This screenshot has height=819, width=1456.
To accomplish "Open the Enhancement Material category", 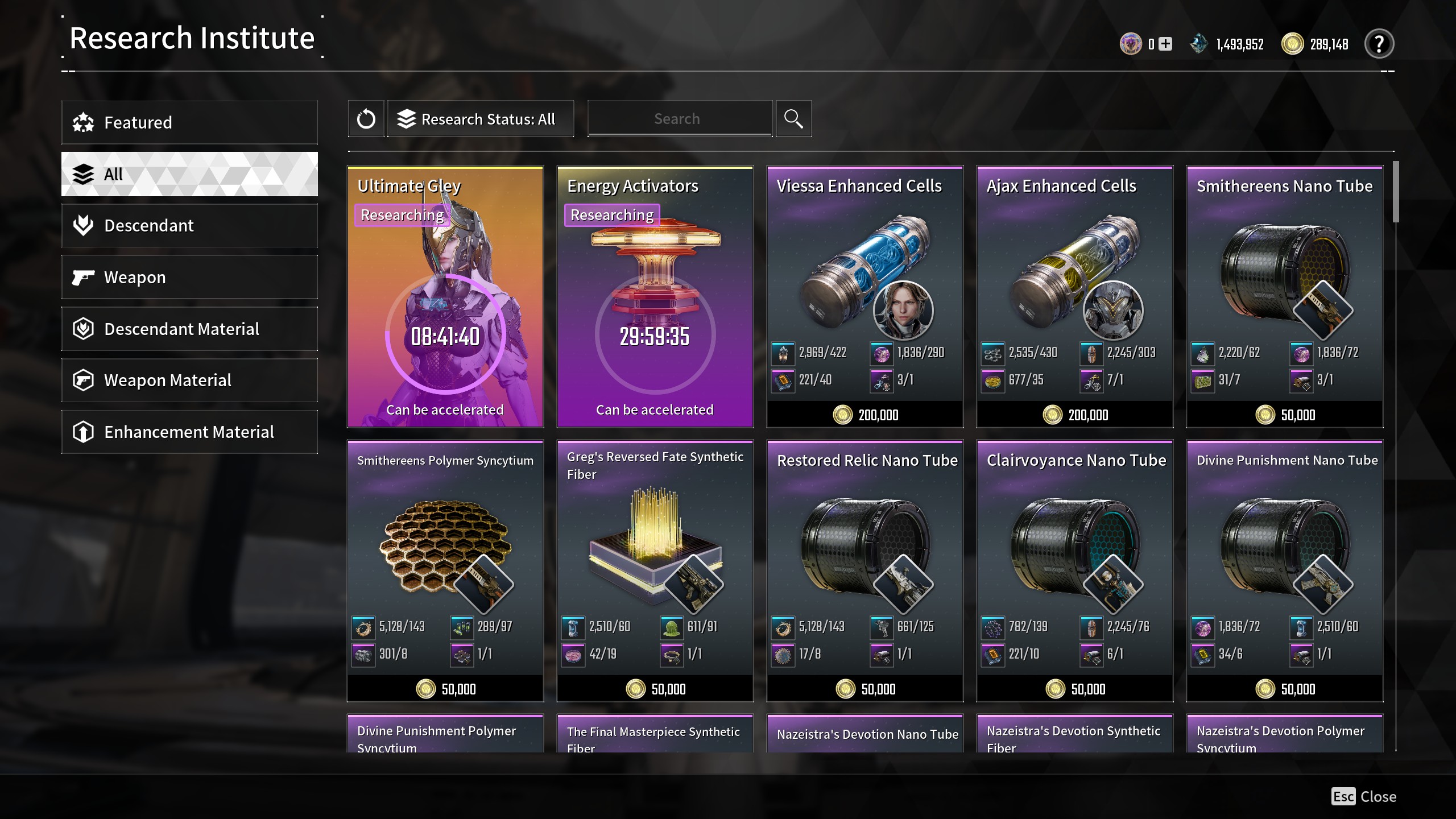I will point(189,432).
